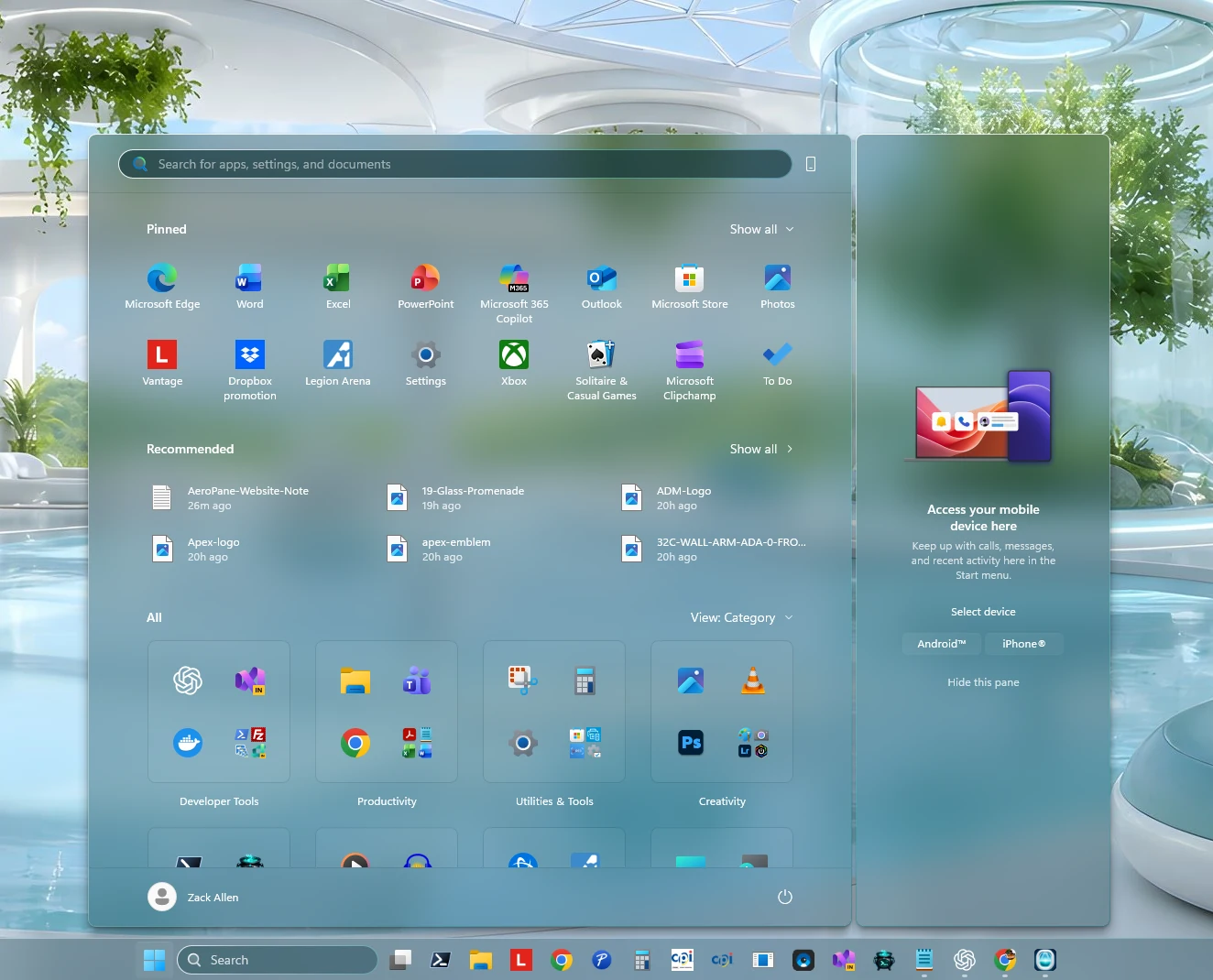Launch Photos from Pinned section
This screenshot has width=1213, height=980.
point(777,287)
